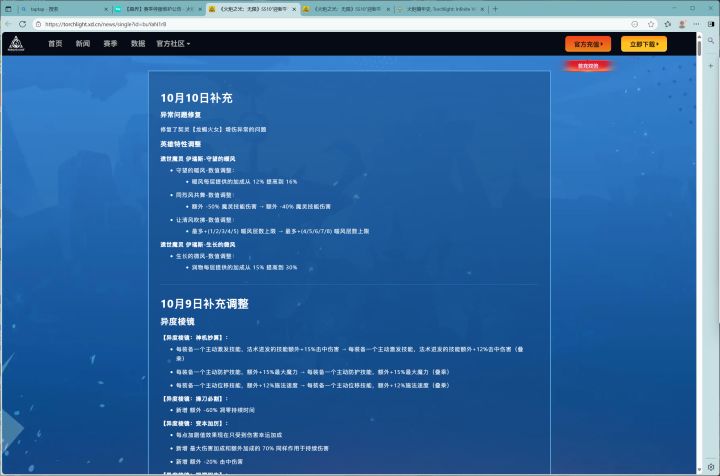Click the subheading 英雄特性调整

(180, 144)
